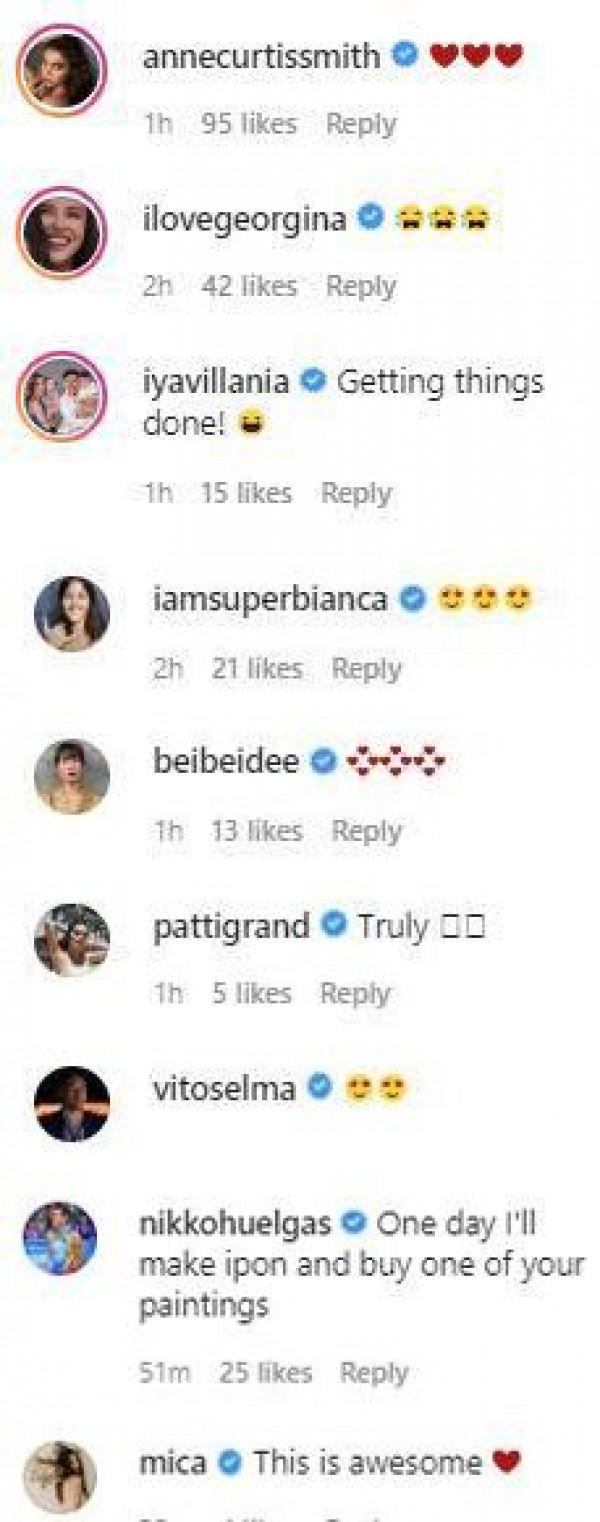Image resolution: width=600 pixels, height=1522 pixels.
Task: View the 42 likes on ilovegeorgina's comment
Action: 249,286
